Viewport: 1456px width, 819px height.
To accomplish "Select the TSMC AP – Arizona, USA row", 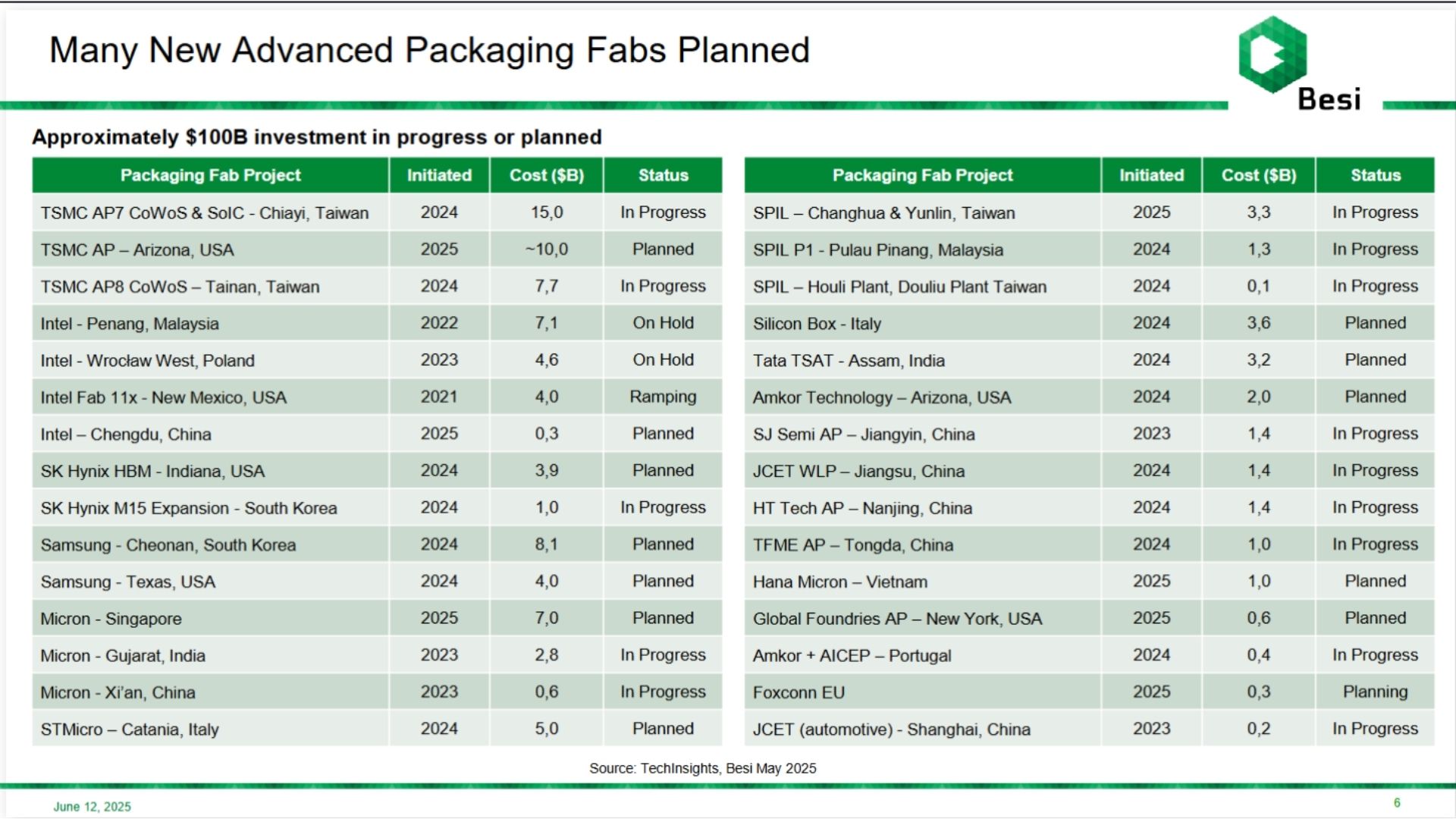I will 377,249.
